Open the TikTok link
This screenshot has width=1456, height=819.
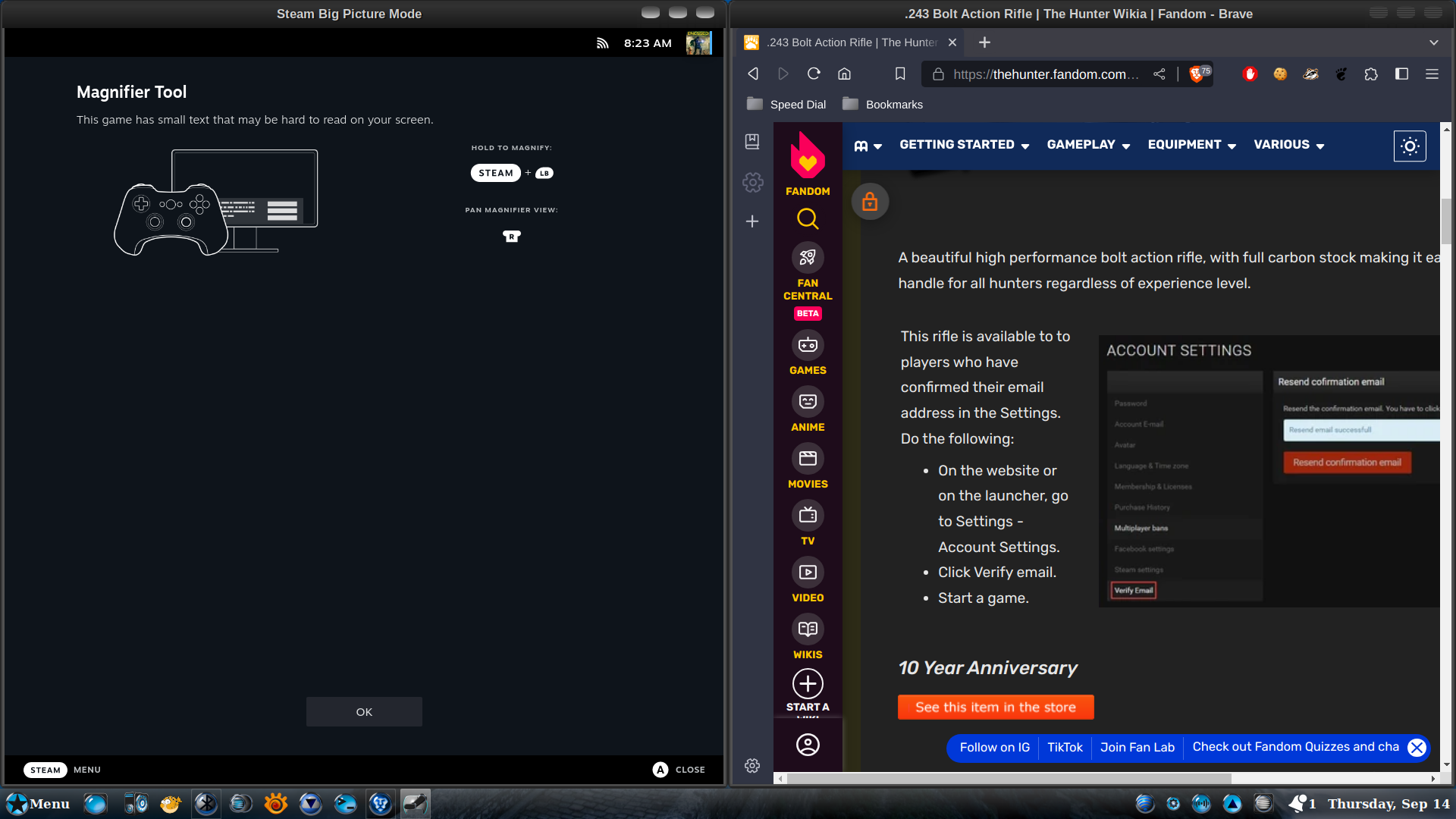[x=1065, y=748]
